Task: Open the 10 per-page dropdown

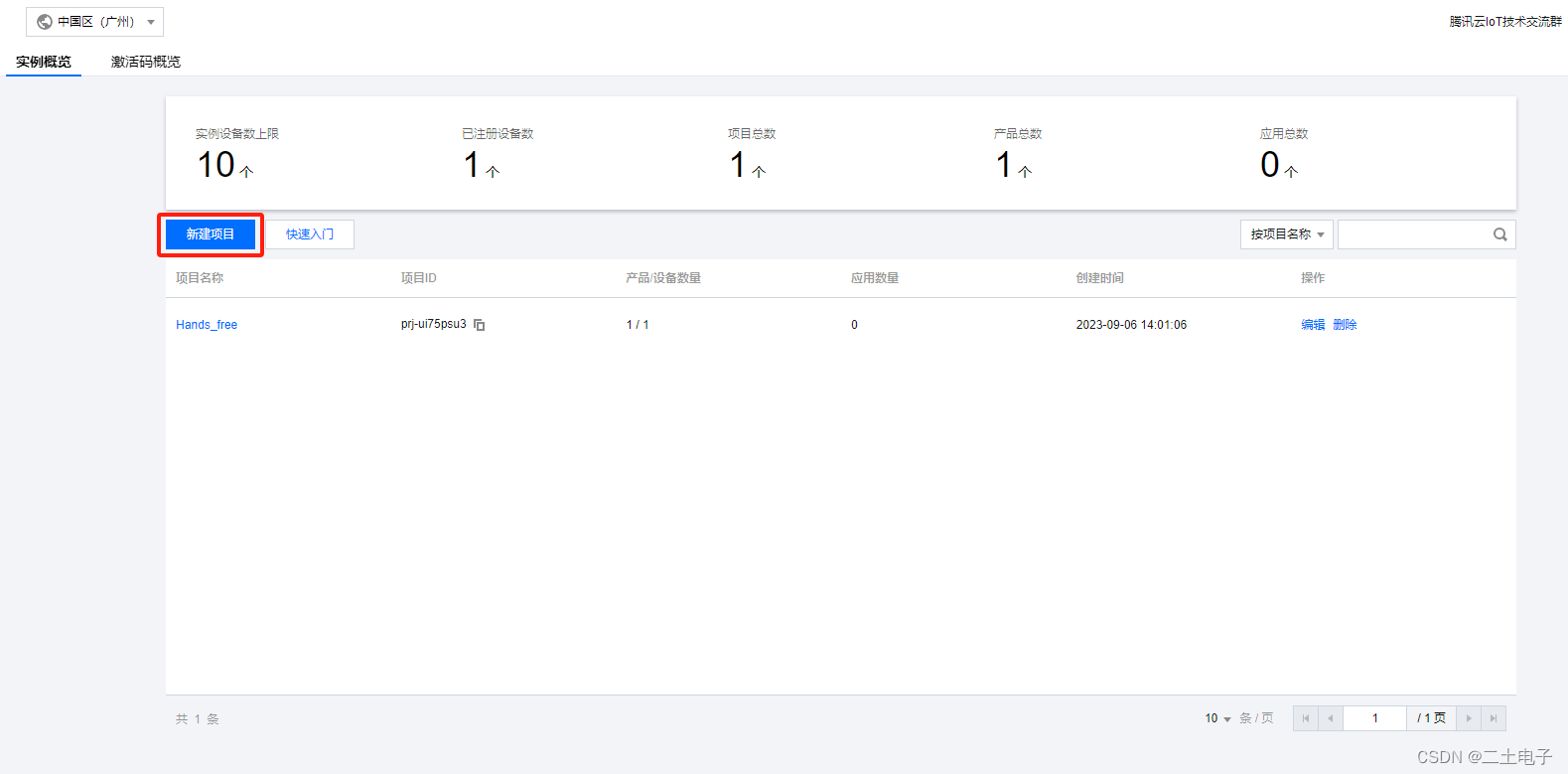Action: tap(1217, 718)
